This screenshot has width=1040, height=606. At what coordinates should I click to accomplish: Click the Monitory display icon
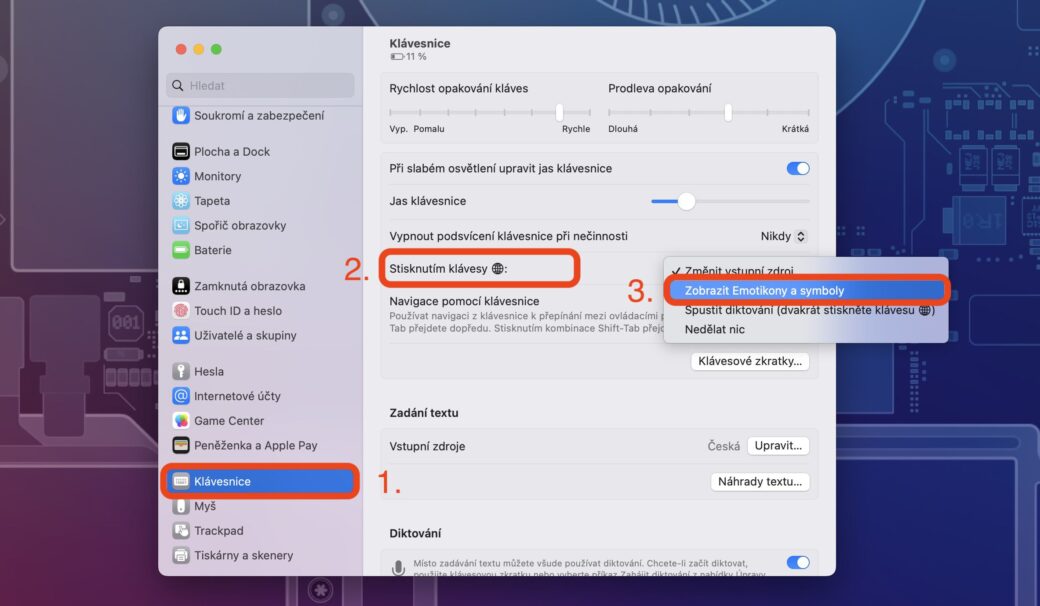(x=181, y=176)
